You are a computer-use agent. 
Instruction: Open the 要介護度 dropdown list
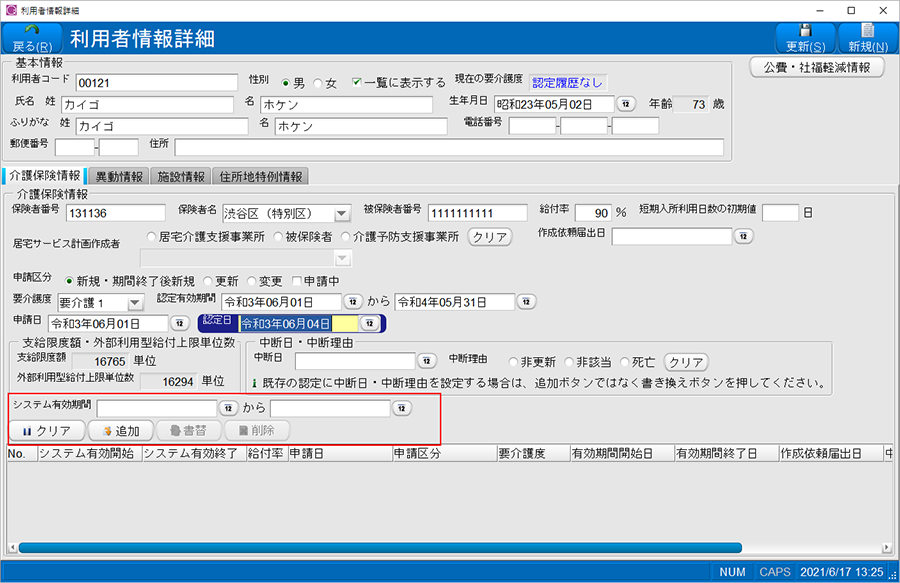point(136,302)
